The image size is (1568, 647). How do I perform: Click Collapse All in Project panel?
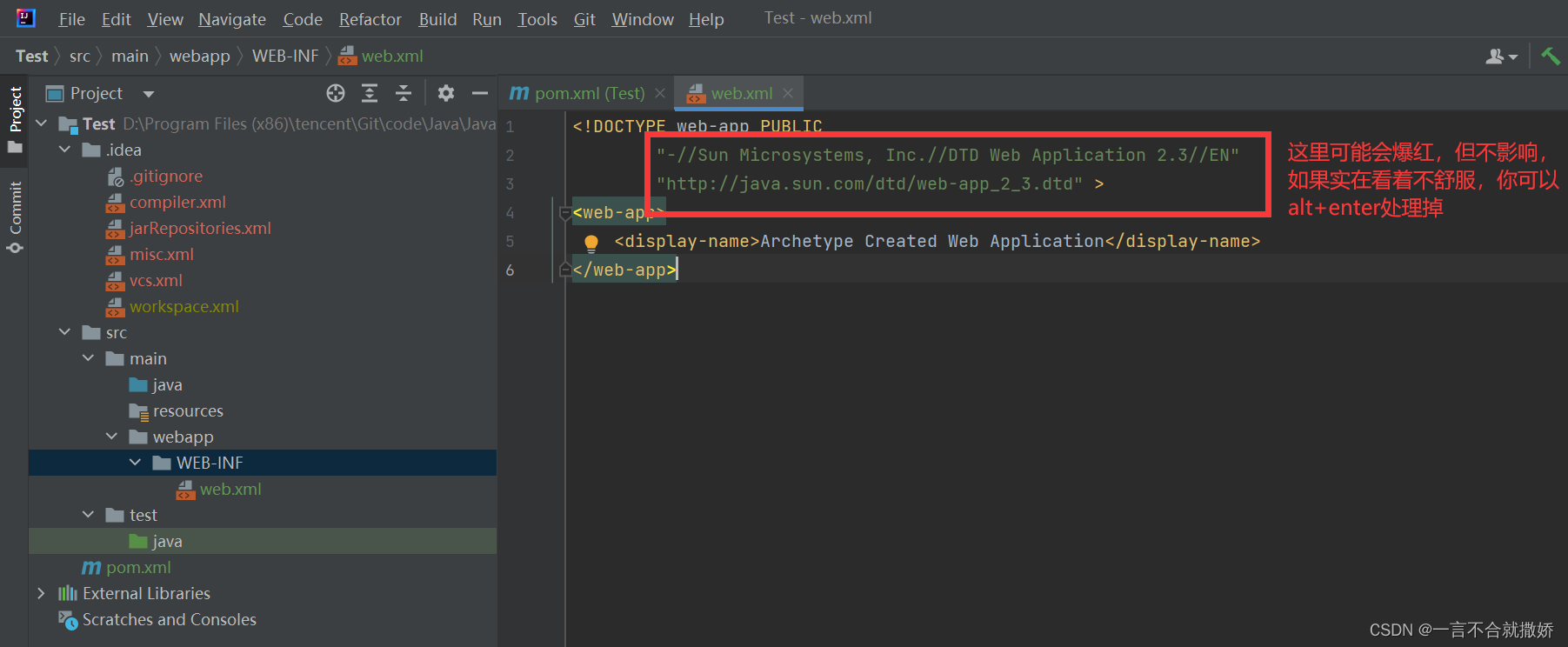tap(404, 93)
